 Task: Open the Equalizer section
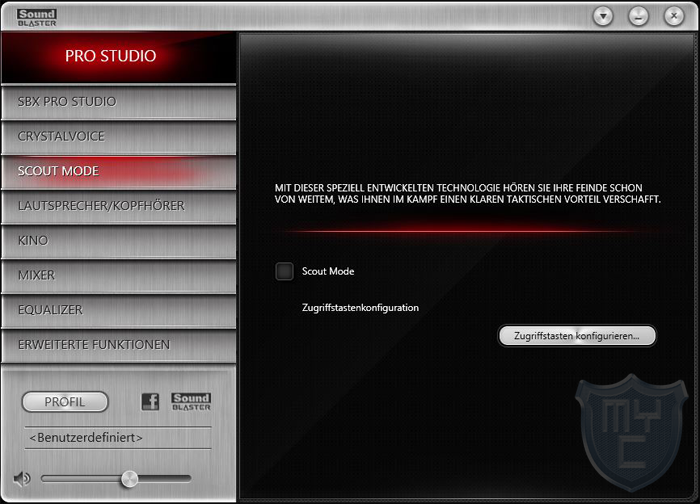click(x=118, y=310)
